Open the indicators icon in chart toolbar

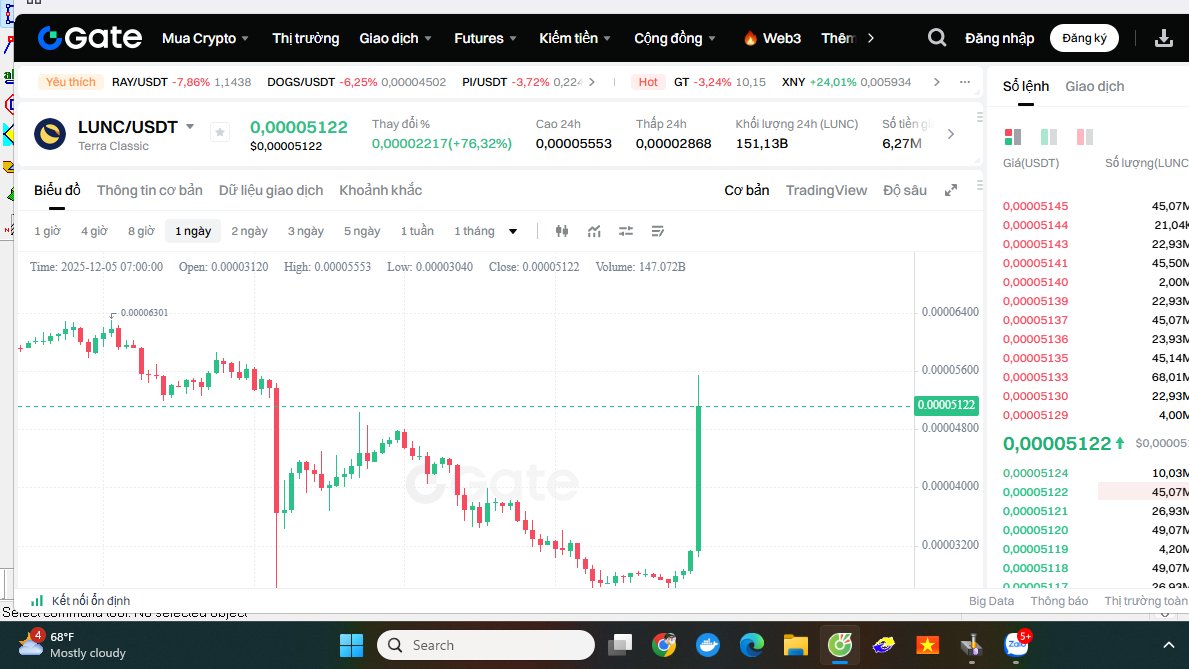(594, 231)
